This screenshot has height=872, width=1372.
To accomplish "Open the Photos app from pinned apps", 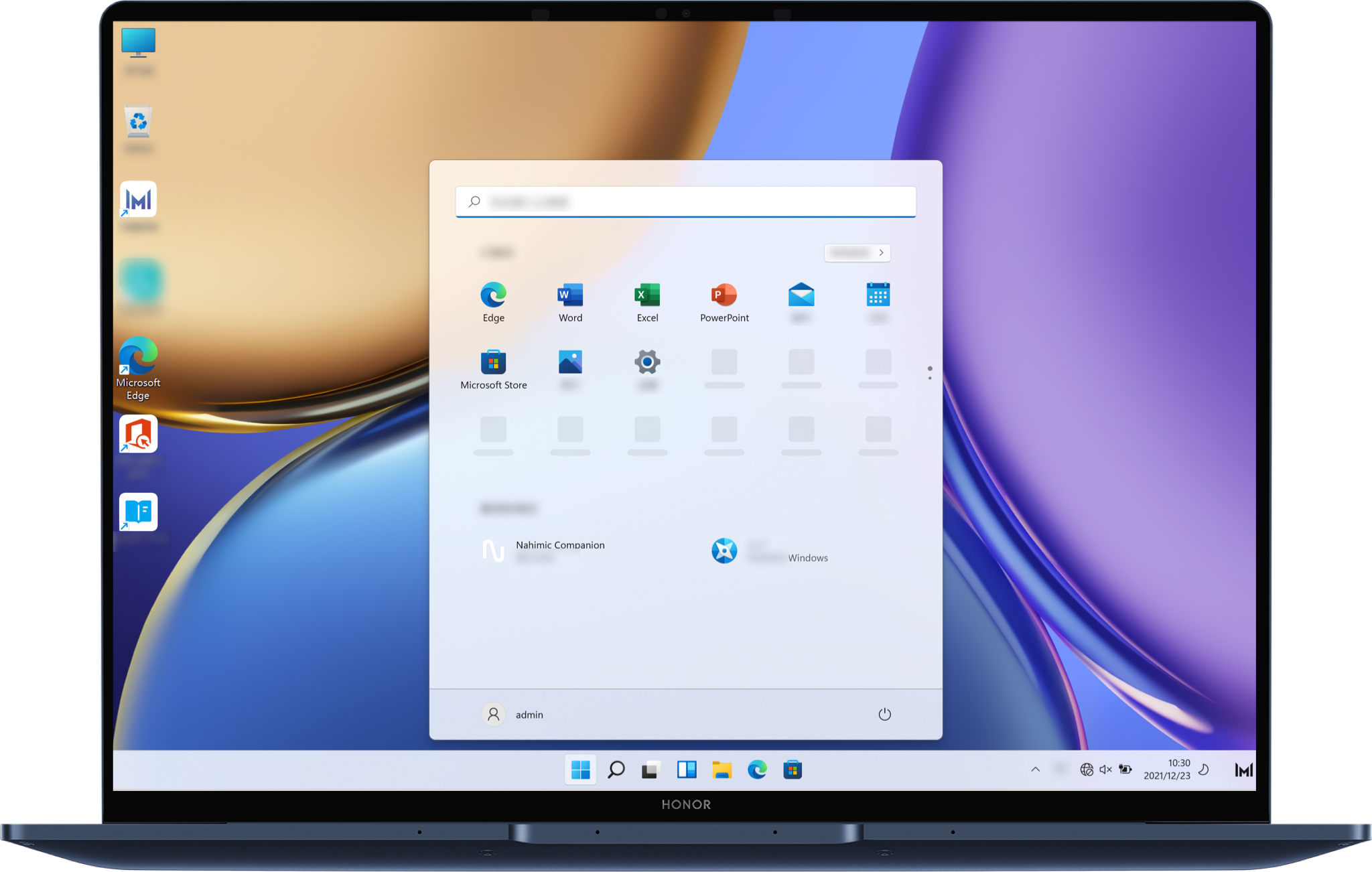I will click(x=569, y=364).
